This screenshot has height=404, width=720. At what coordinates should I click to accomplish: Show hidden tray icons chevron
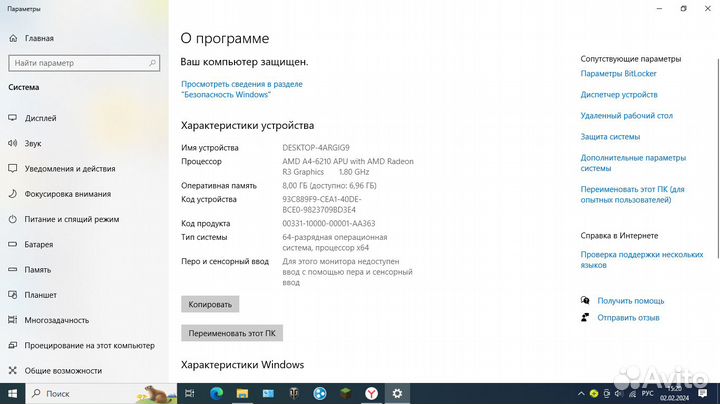[581, 393]
